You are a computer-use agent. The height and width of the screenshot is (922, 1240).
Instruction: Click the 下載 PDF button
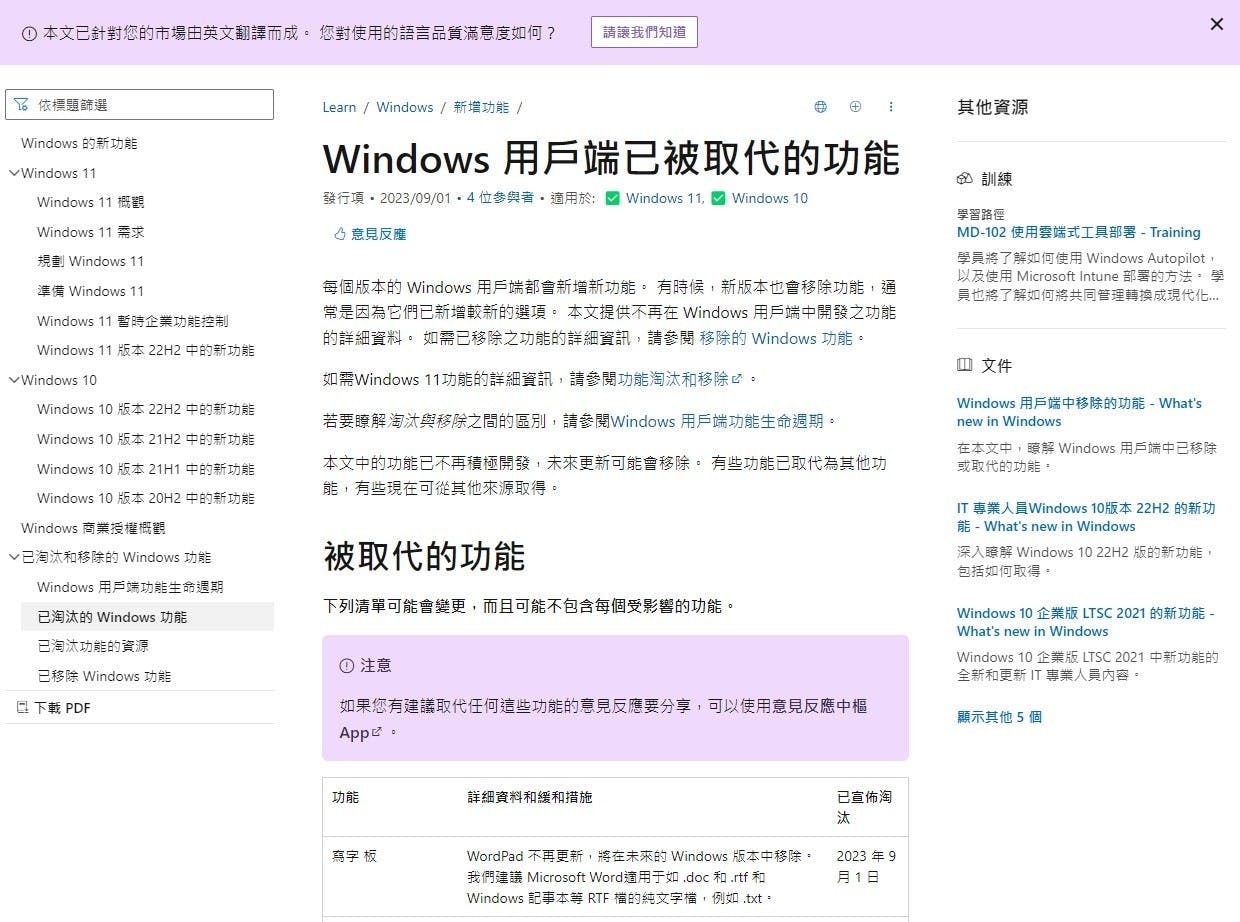(x=54, y=708)
